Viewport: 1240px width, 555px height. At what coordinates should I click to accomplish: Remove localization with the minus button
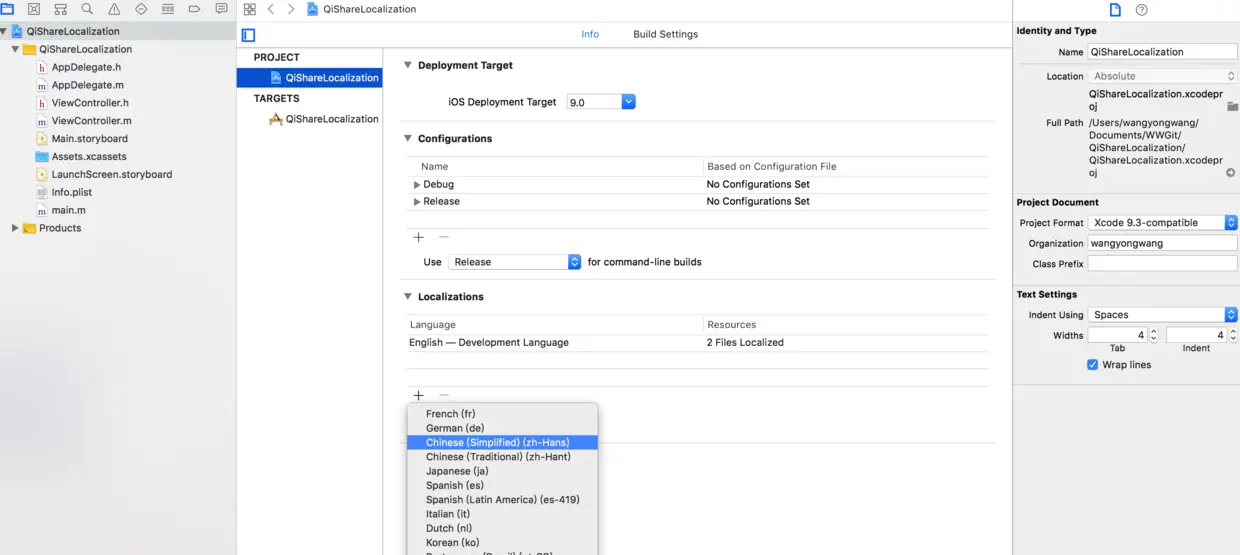(444, 395)
